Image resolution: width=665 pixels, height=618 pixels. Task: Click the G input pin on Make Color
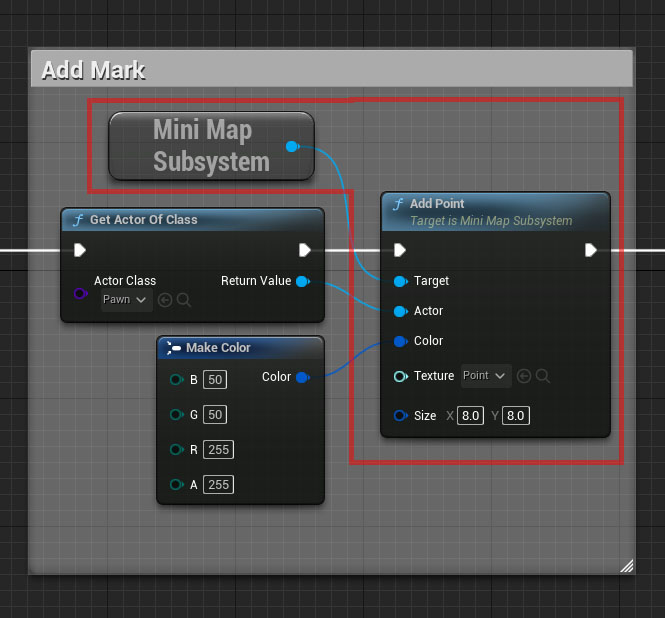pos(176,414)
